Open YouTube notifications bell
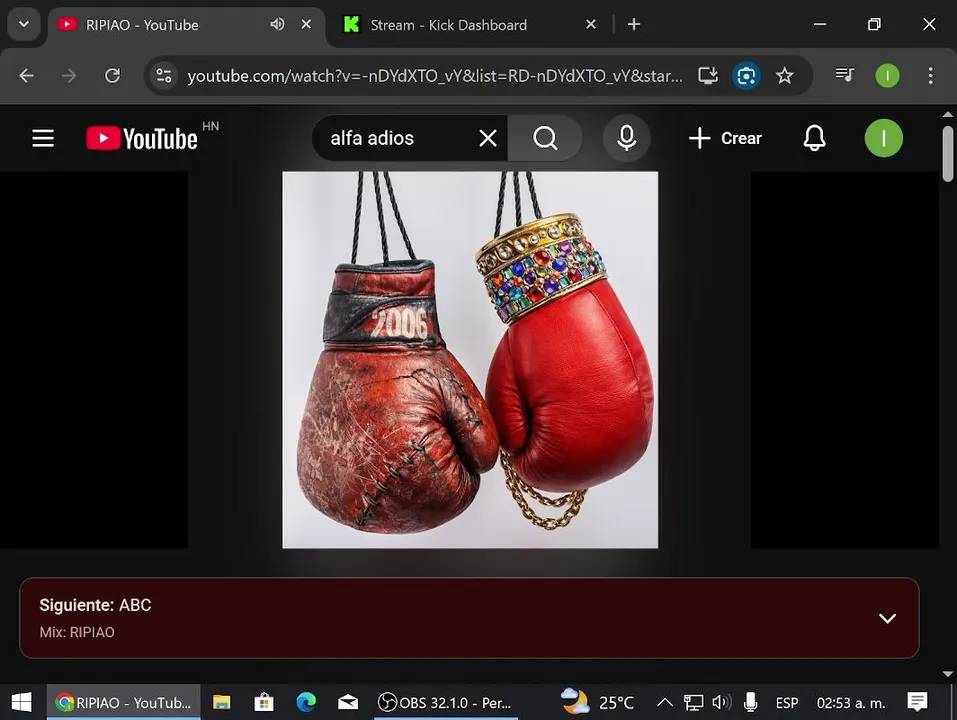957x720 pixels. tap(814, 139)
